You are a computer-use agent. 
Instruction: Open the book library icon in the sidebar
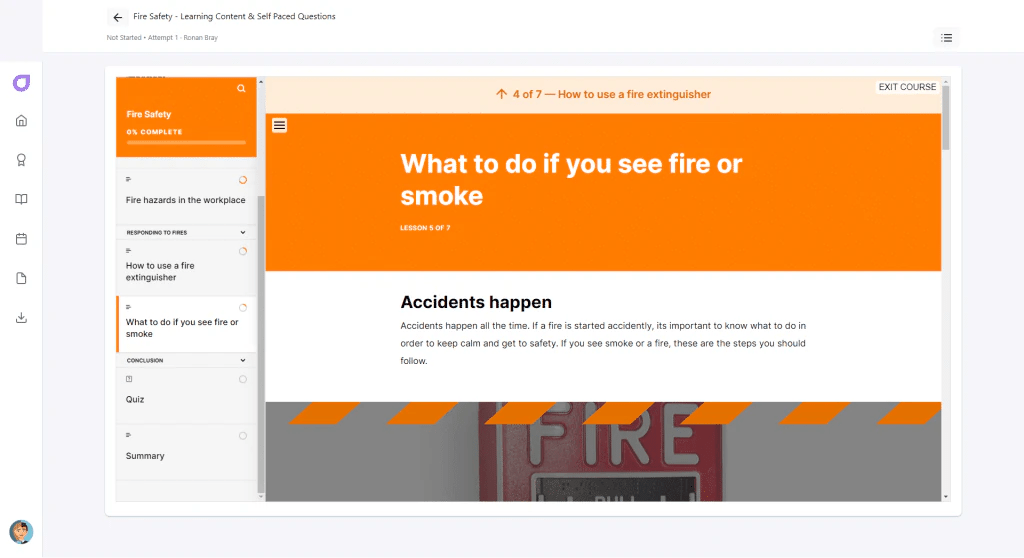point(22,199)
